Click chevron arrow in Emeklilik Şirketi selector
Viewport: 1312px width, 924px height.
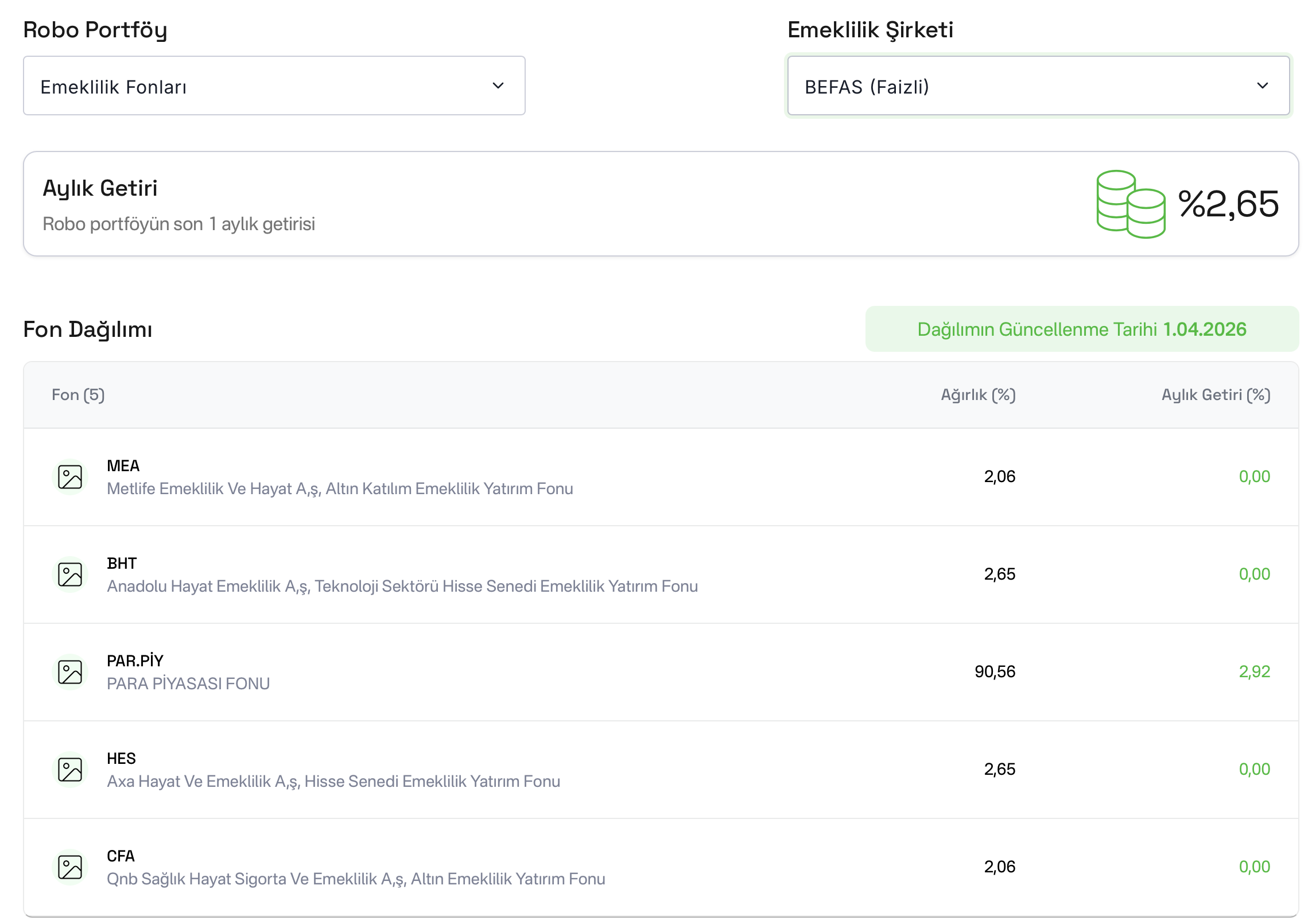(x=1262, y=86)
